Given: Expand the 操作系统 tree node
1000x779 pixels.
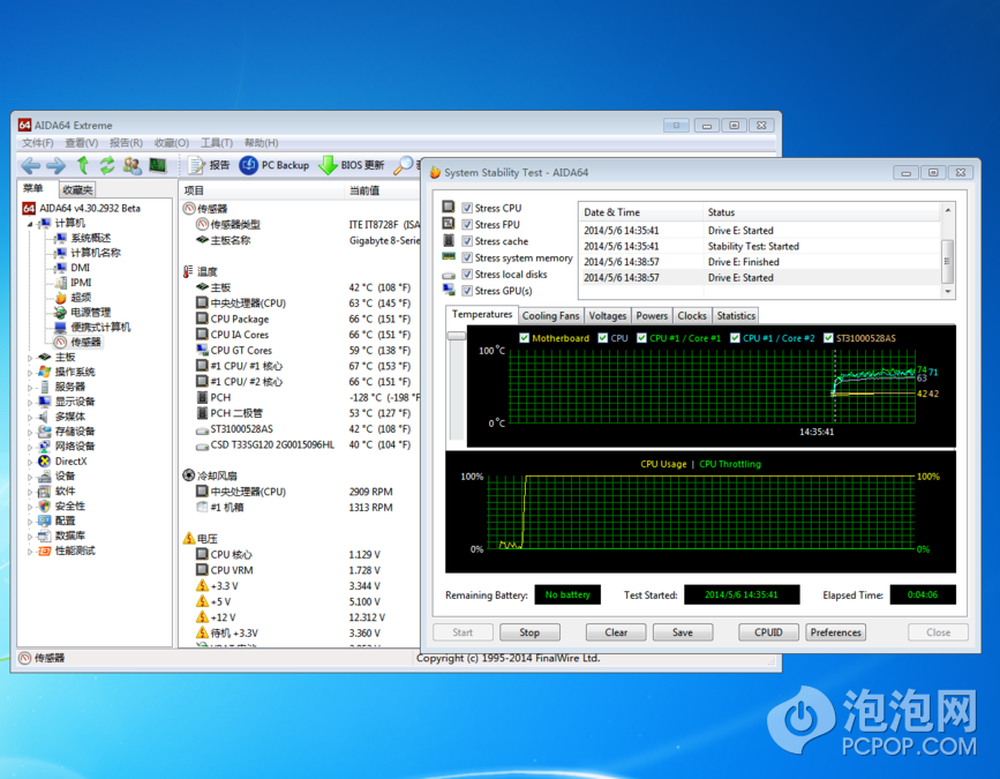Looking at the screenshot, I should pyautogui.click(x=29, y=373).
